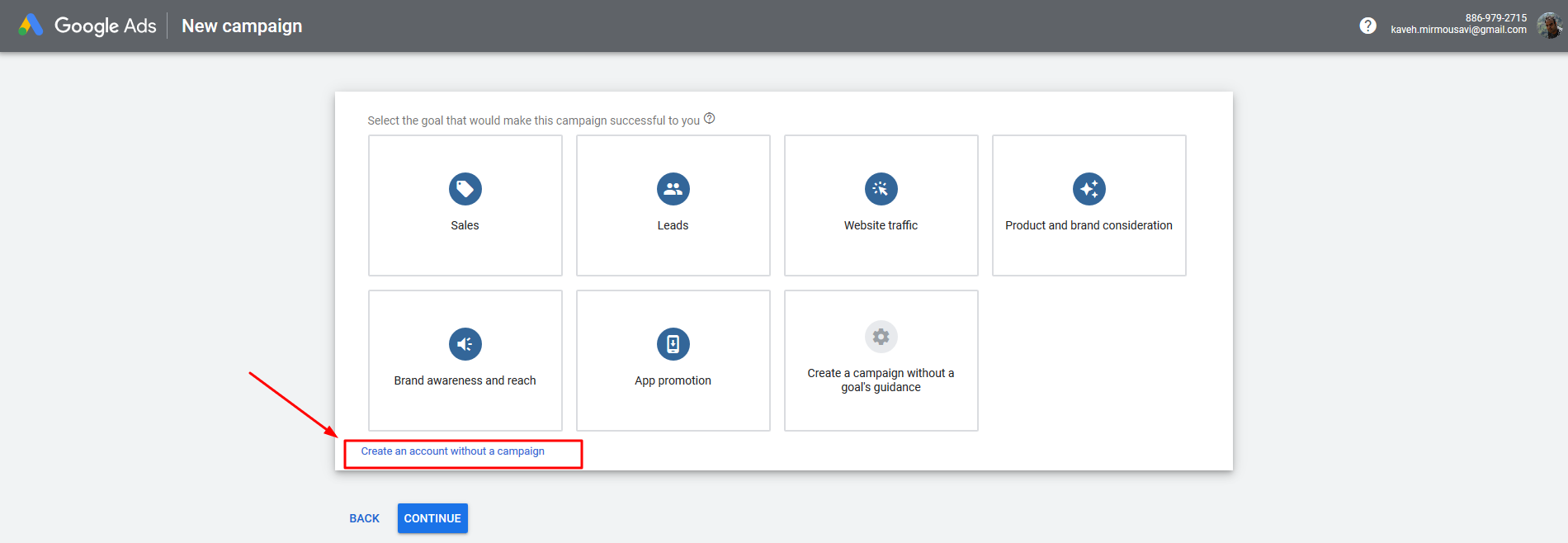Click the CONTINUE button
This screenshot has height=543, width=1568.
(x=432, y=518)
